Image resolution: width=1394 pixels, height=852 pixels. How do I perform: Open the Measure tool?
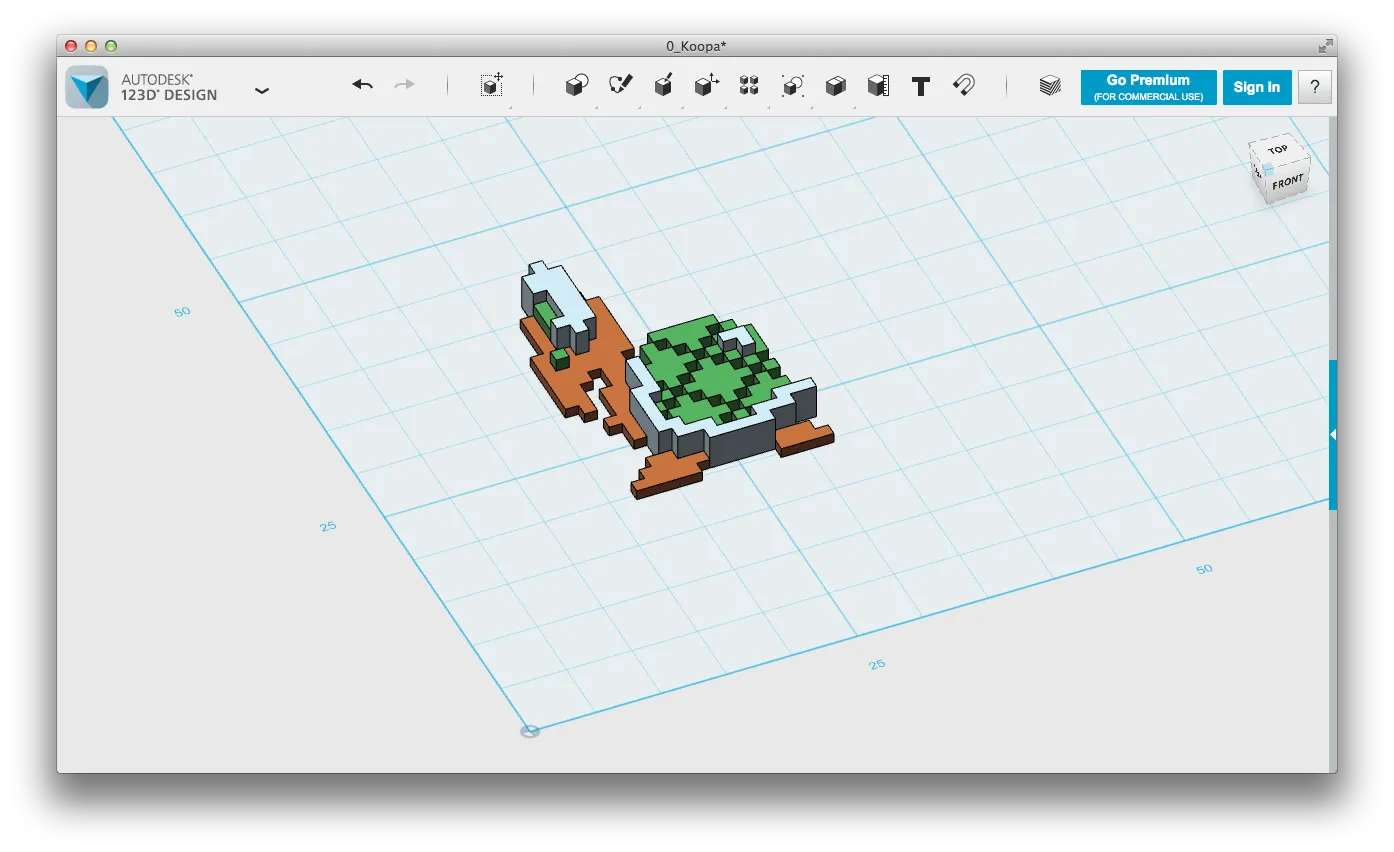(x=878, y=86)
